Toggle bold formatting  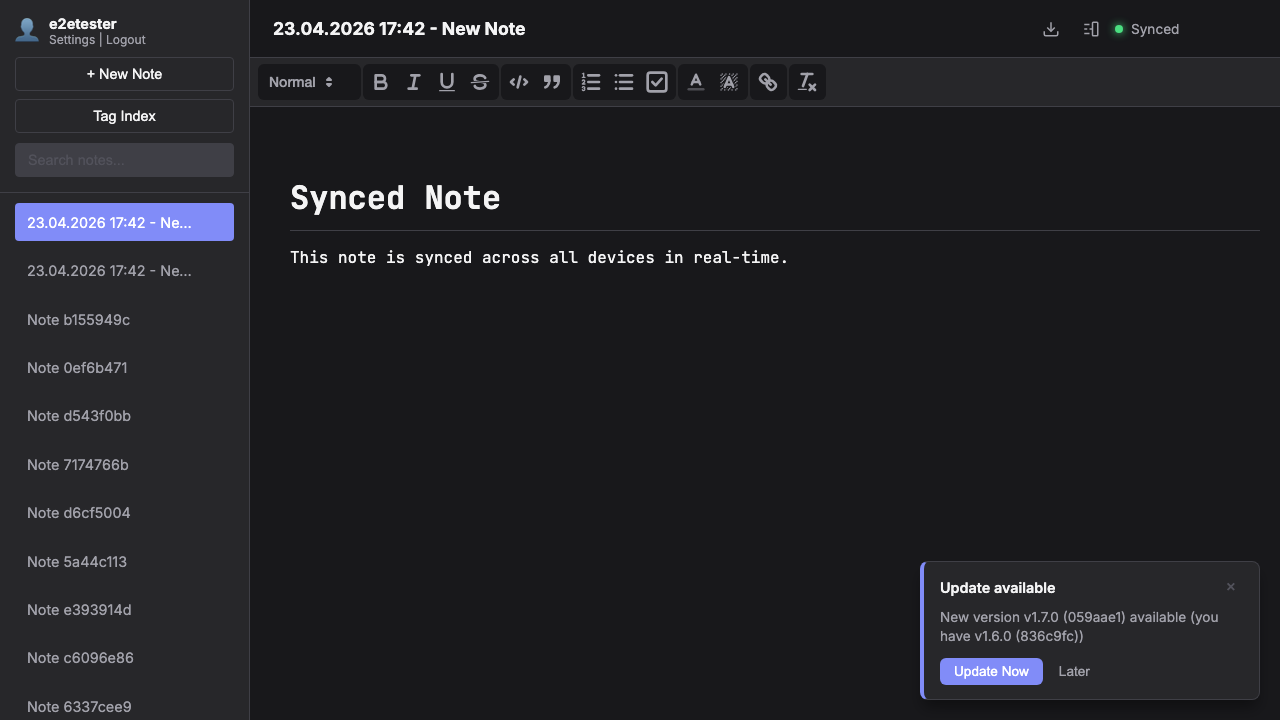click(x=380, y=82)
